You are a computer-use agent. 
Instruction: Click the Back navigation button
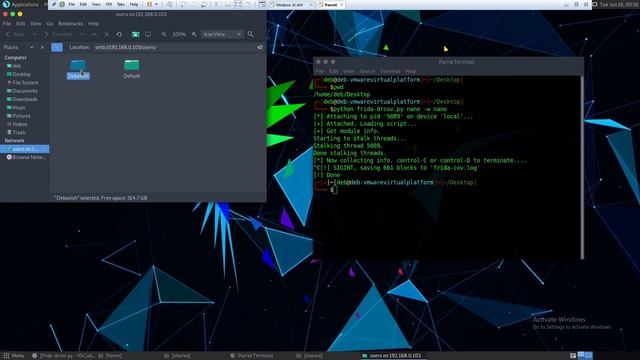pyautogui.click(x=16, y=34)
